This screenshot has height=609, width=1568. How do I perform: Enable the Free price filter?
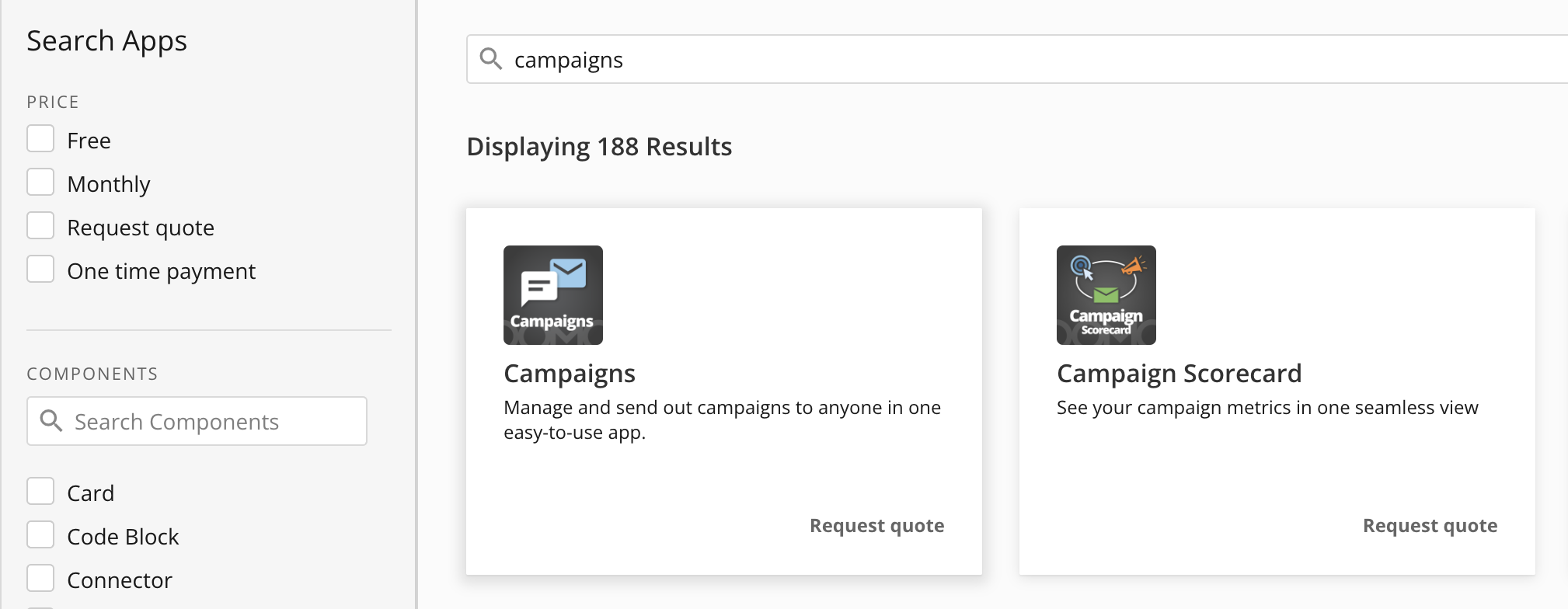pyautogui.click(x=40, y=139)
